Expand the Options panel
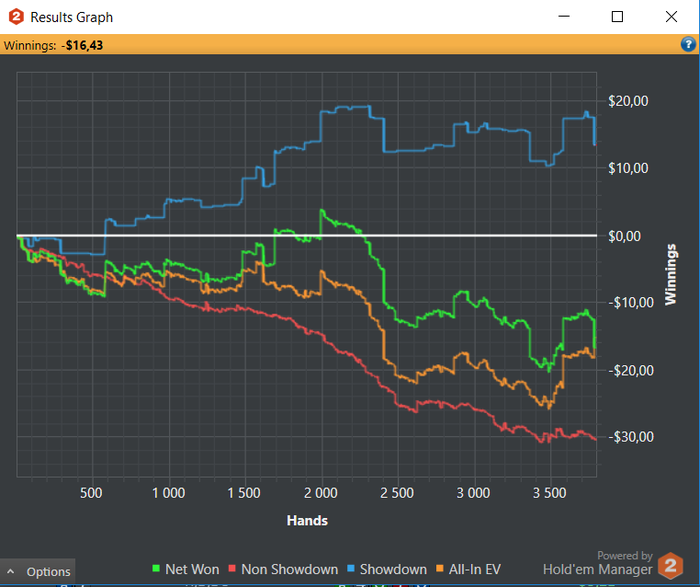The height and width of the screenshot is (587, 700). (x=38, y=572)
